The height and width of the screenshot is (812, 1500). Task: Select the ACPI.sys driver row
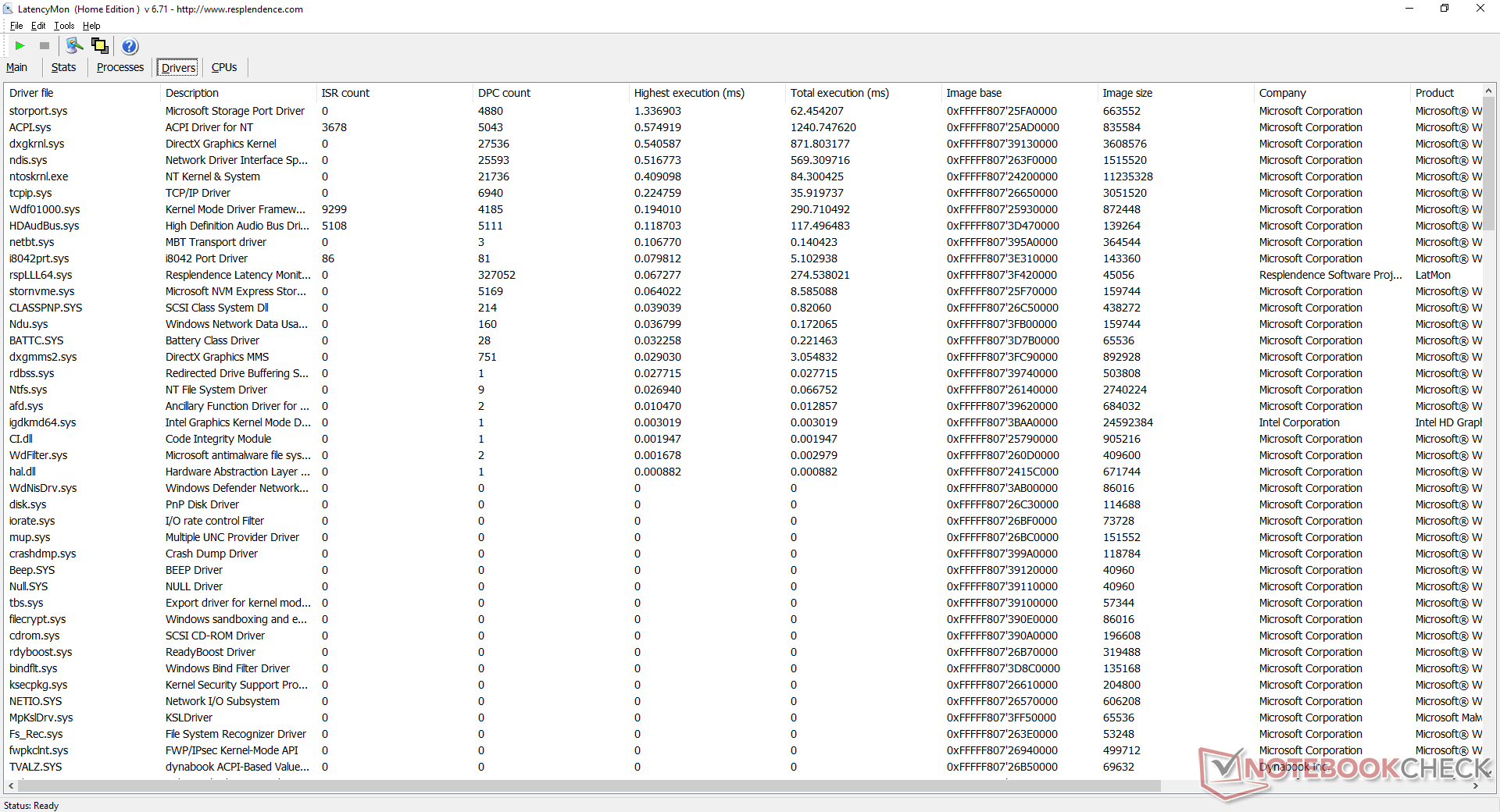coord(744,127)
